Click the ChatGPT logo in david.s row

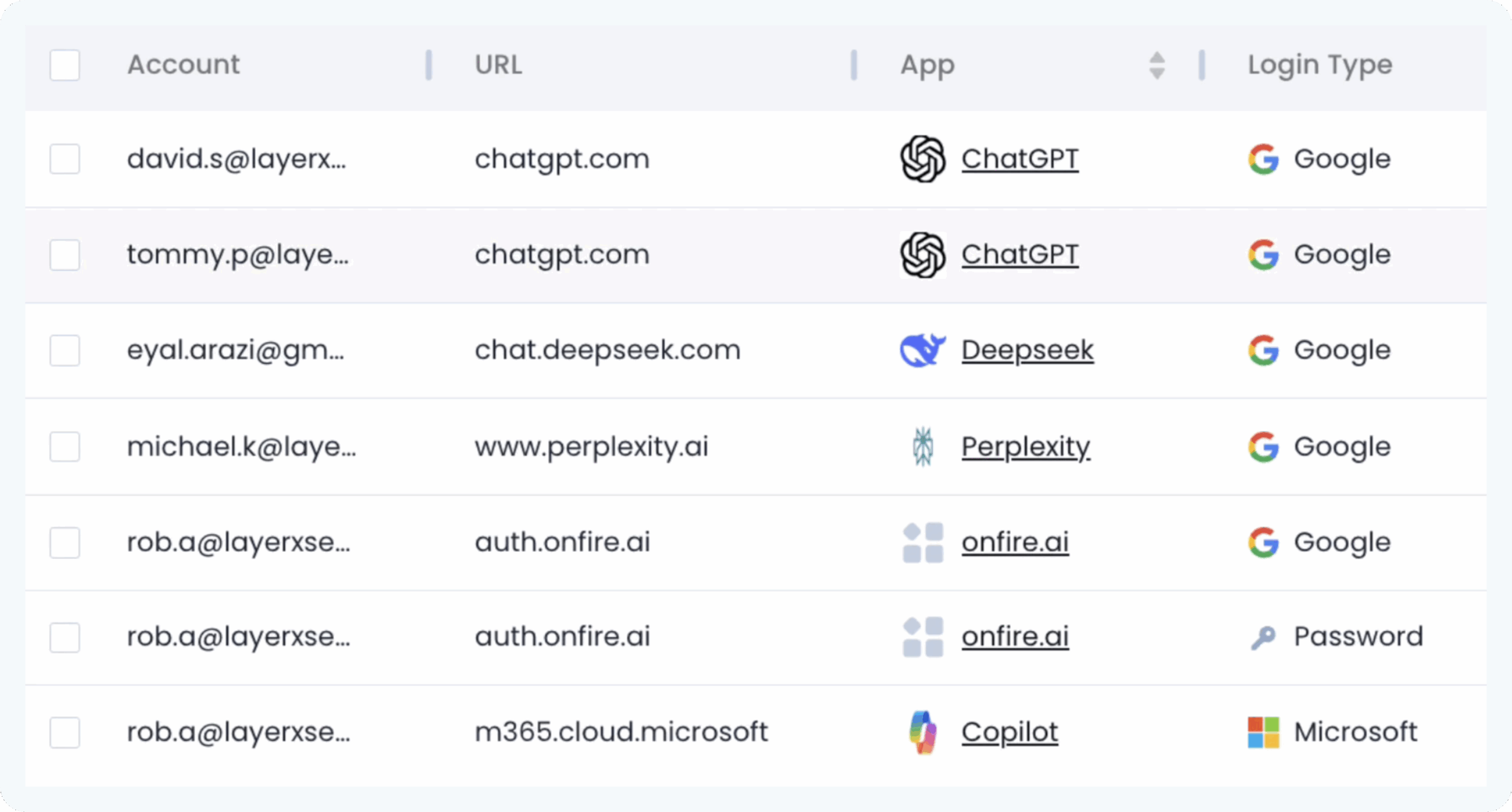[x=923, y=159]
